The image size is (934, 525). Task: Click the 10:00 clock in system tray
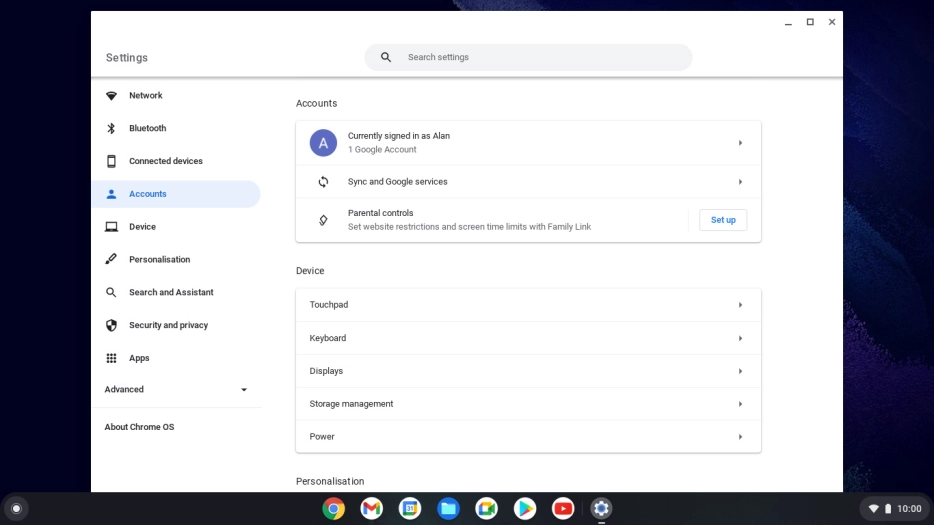[909, 508]
